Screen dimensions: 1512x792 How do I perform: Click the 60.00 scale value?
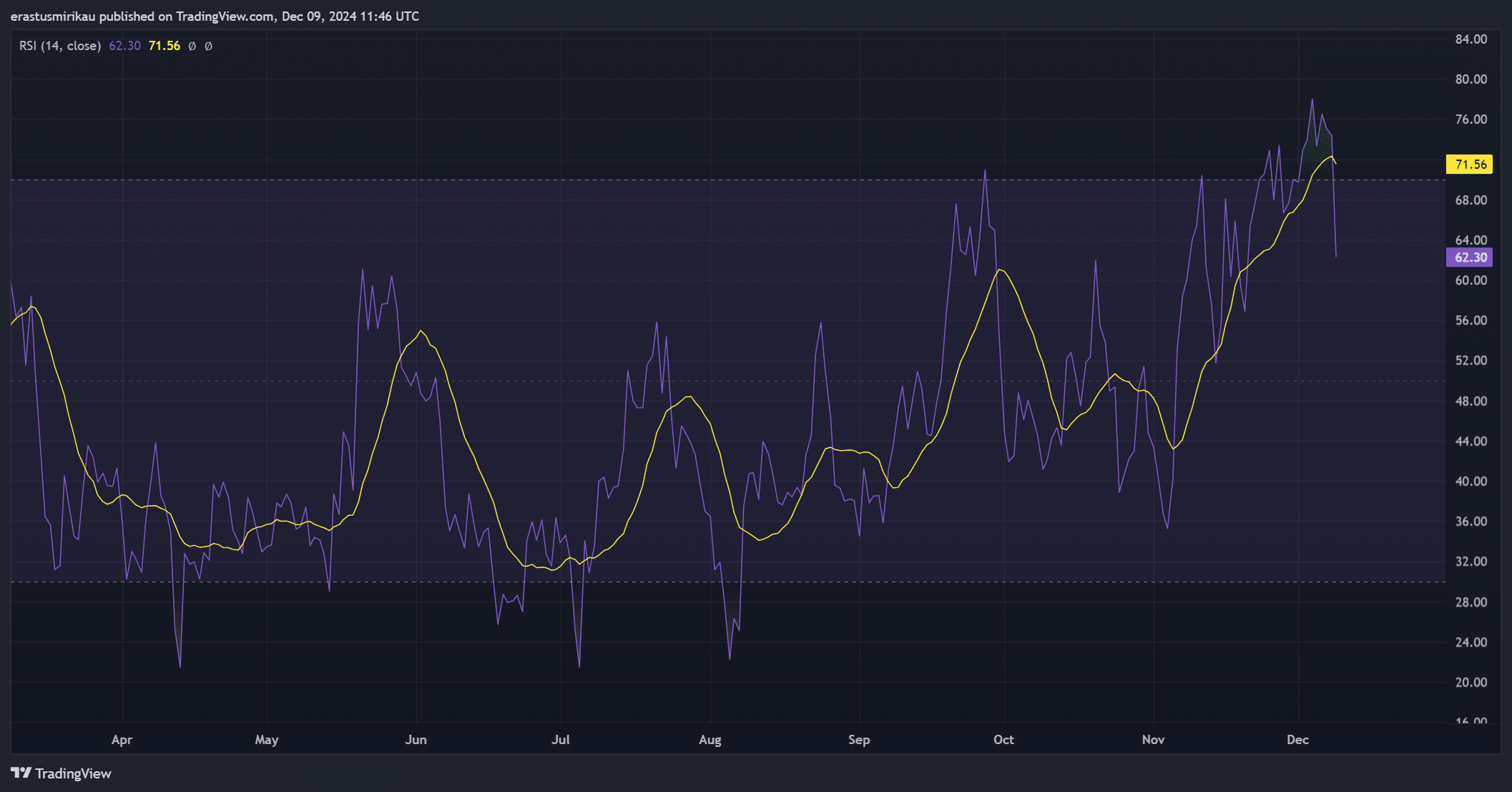click(1471, 280)
